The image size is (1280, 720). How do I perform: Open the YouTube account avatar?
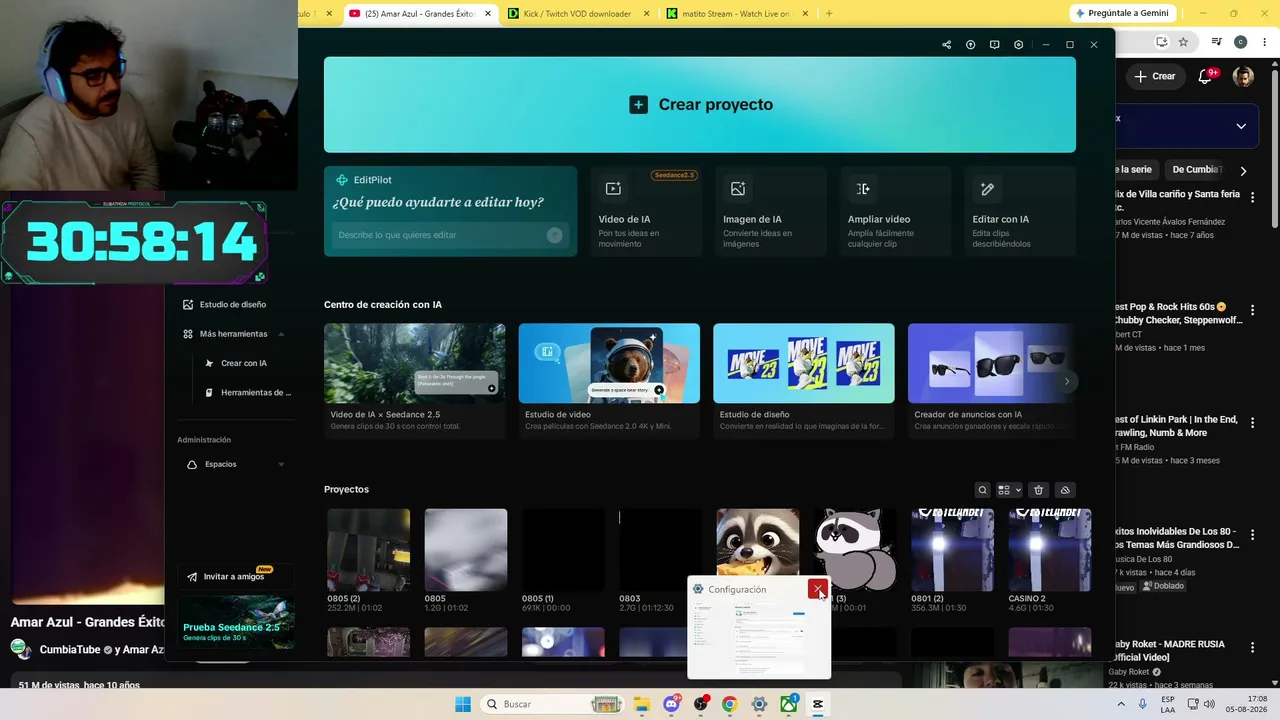(1243, 77)
